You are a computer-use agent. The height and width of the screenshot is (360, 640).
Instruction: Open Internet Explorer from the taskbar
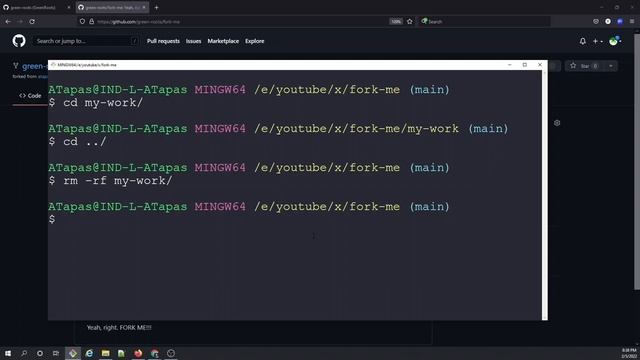point(89,353)
